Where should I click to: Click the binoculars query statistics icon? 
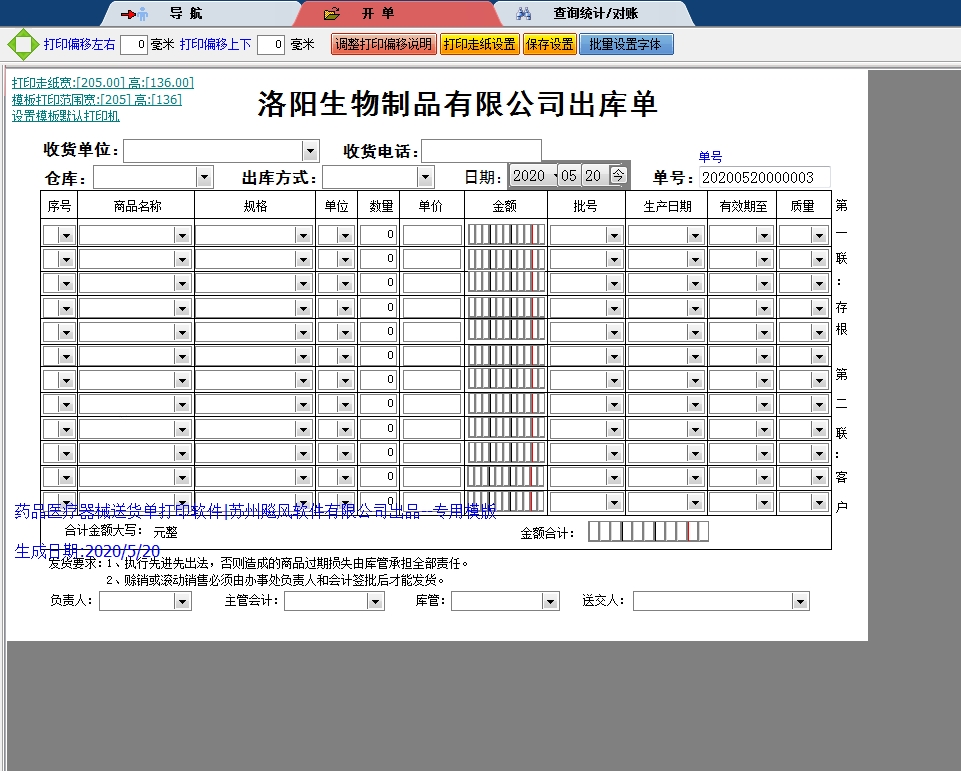[x=524, y=14]
